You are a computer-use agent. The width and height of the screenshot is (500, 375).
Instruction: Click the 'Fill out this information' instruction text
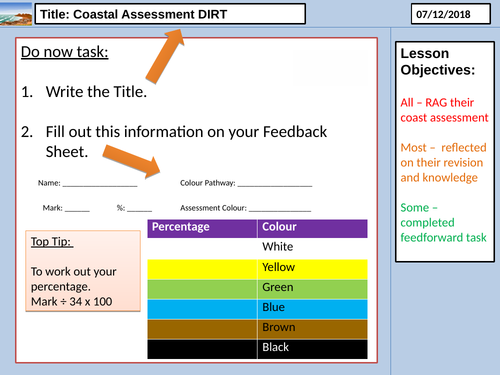(x=186, y=142)
